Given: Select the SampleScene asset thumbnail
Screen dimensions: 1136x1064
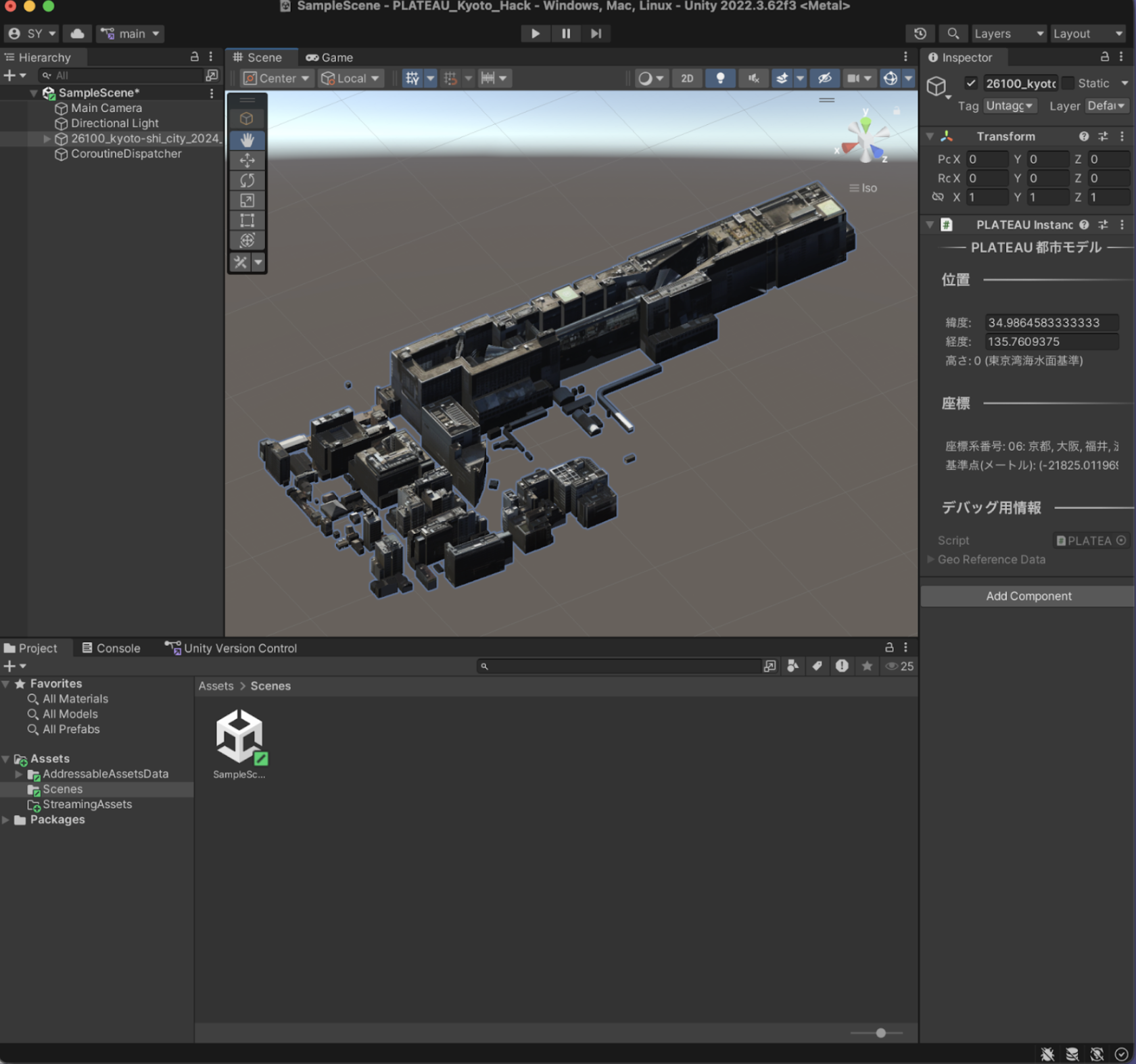Looking at the screenshot, I should coord(239,737).
